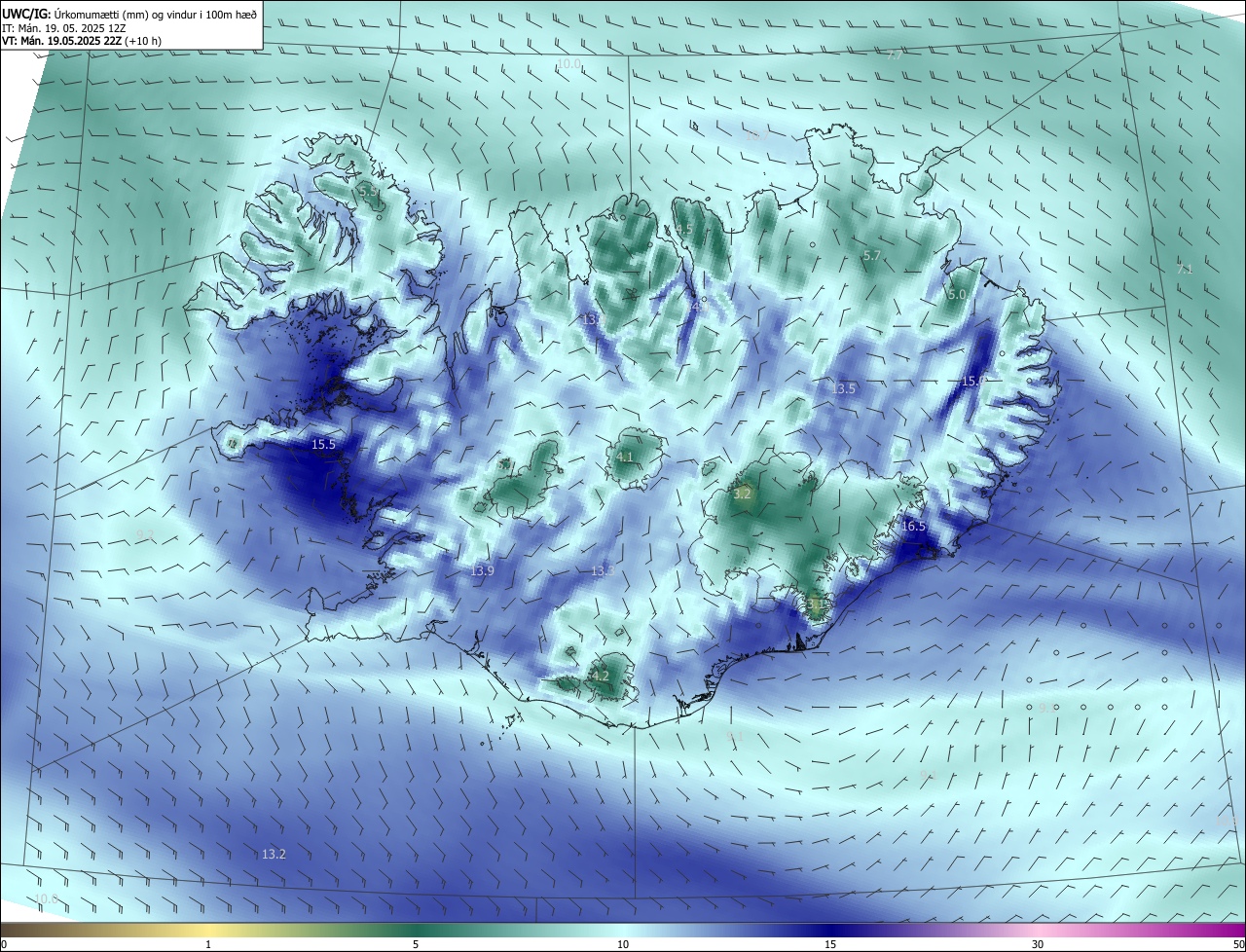Image resolution: width=1246 pixels, height=952 pixels.
Task: Click the 0 tick on the color scale
Action: [3, 944]
